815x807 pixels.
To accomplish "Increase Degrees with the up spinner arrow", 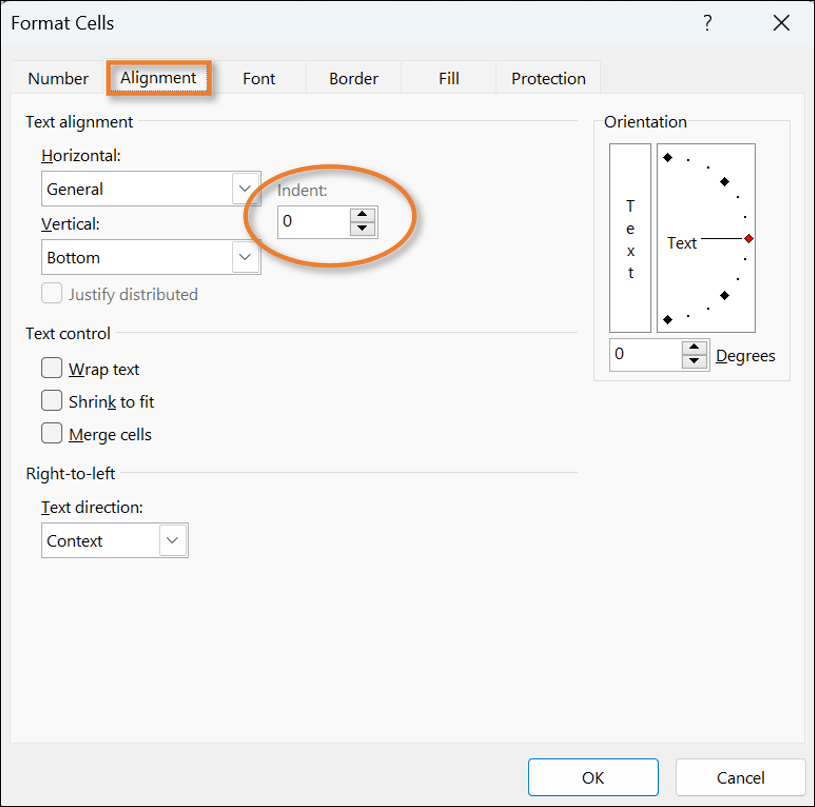I will click(694, 348).
